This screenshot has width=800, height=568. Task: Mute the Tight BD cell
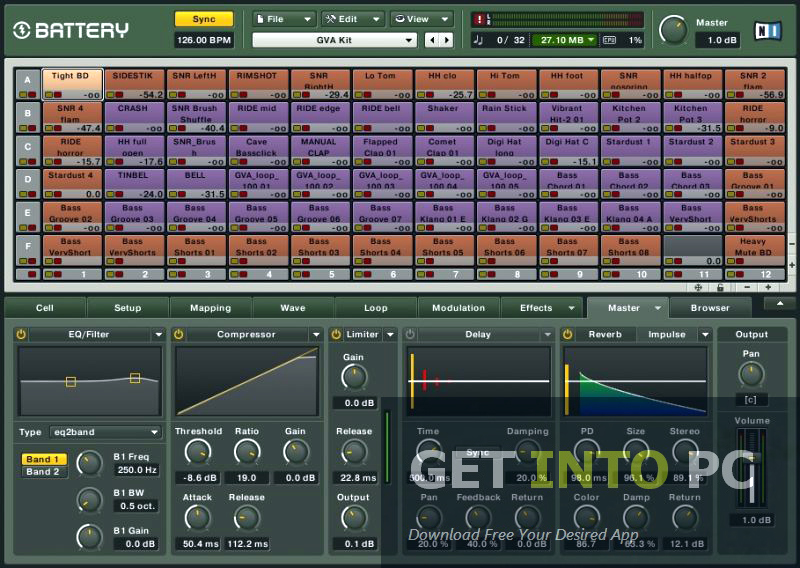[49, 95]
